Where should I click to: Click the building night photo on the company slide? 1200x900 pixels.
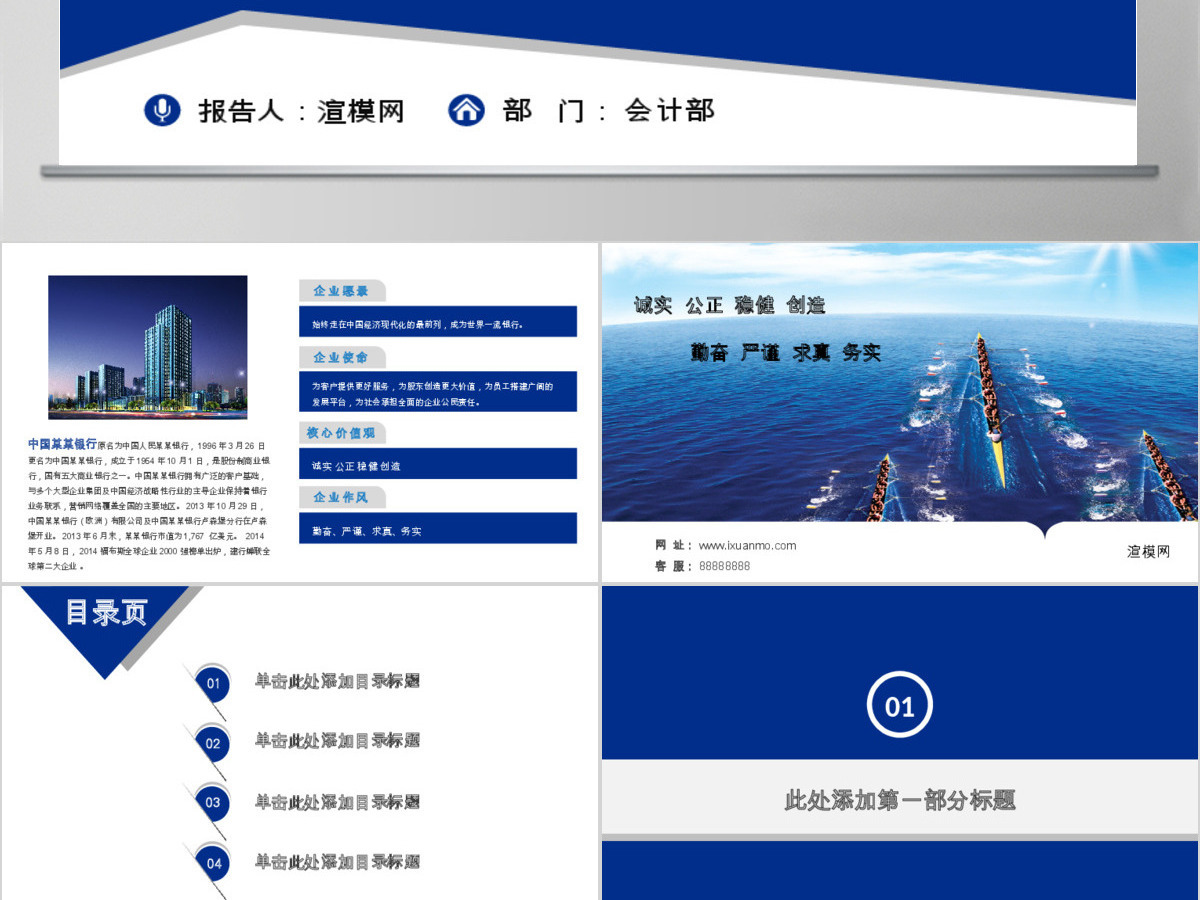[x=148, y=347]
